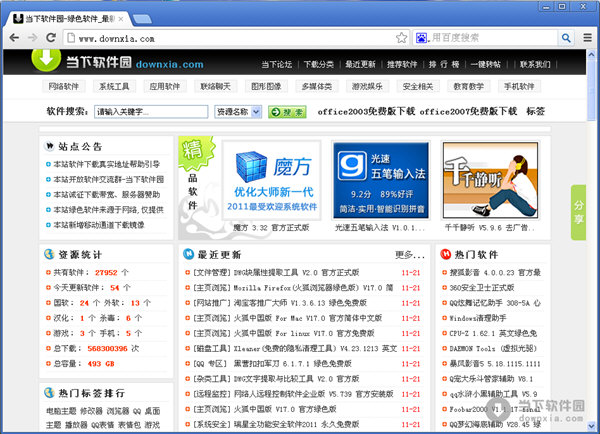Open 最近更新 in the top navigation
600x434 pixels.
coord(360,64)
